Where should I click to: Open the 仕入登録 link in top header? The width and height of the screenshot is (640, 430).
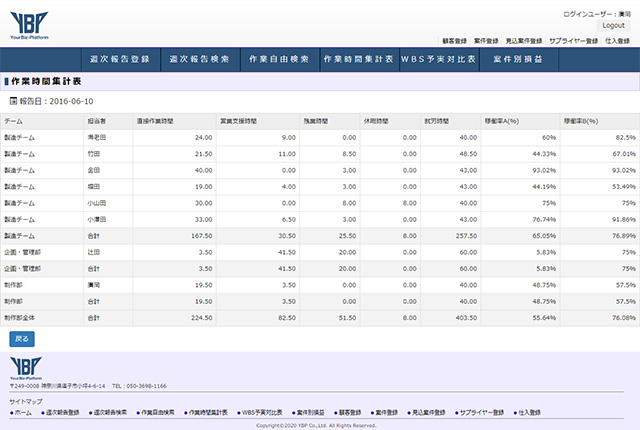(x=616, y=41)
